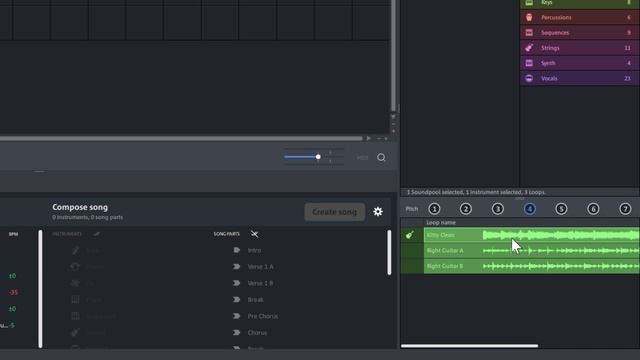The height and width of the screenshot is (360, 640).
Task: Click the Synth keyboard icon
Action: pos(529,63)
